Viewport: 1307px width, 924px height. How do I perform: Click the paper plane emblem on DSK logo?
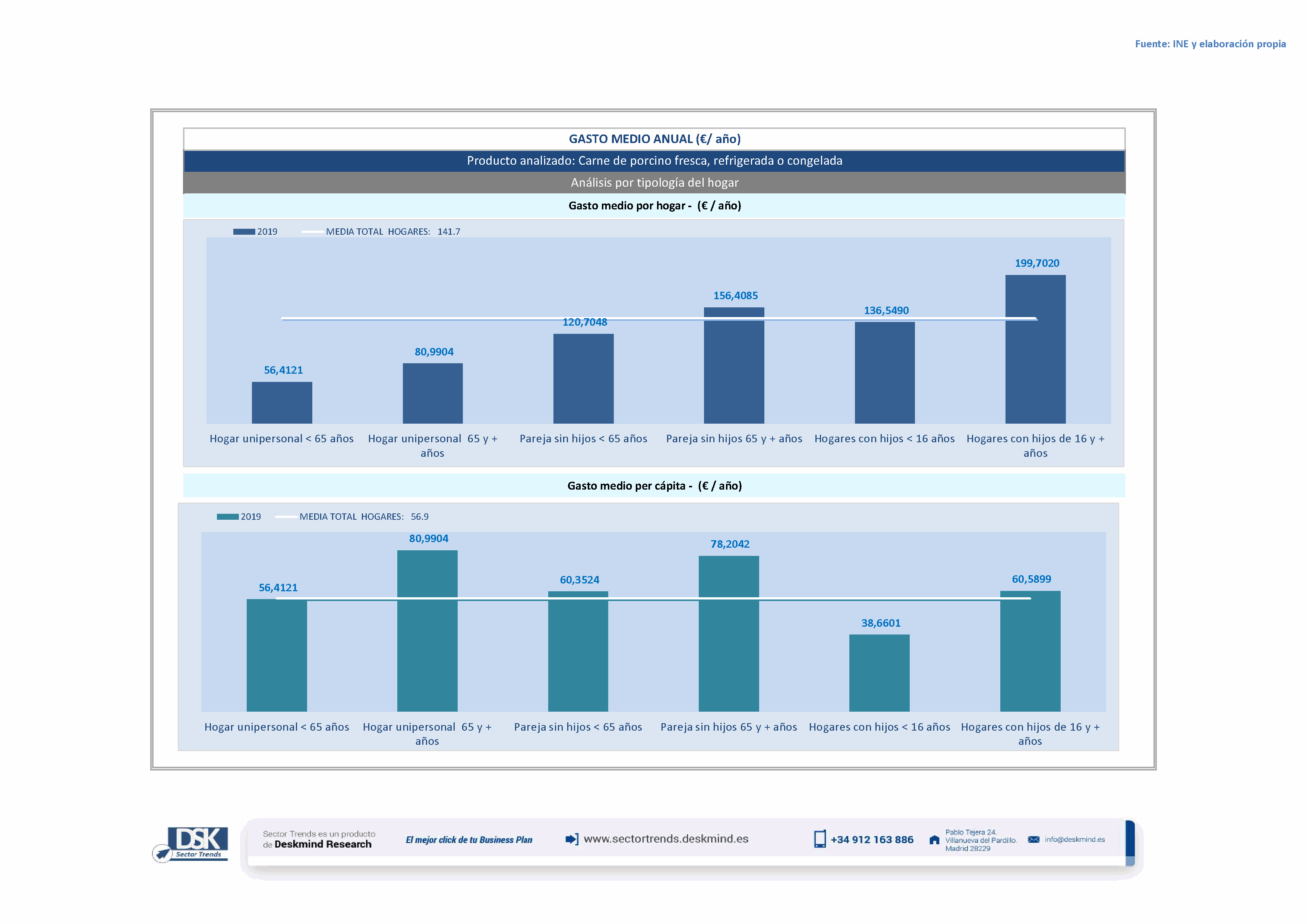162,854
